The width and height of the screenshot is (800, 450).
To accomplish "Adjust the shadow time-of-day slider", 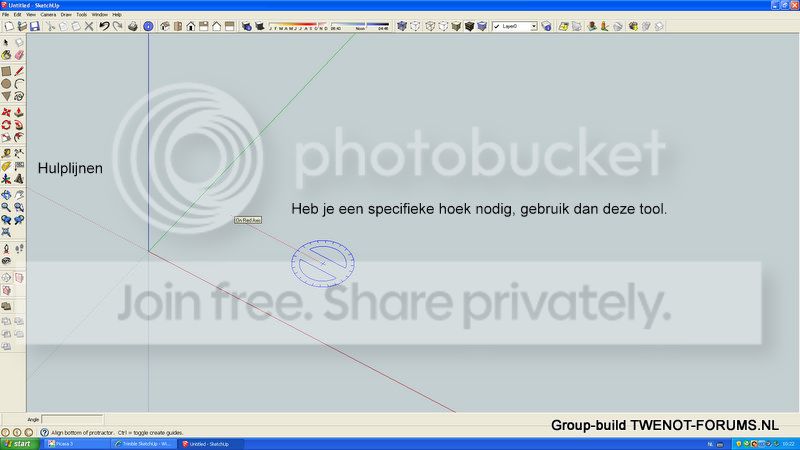I will [360, 26].
